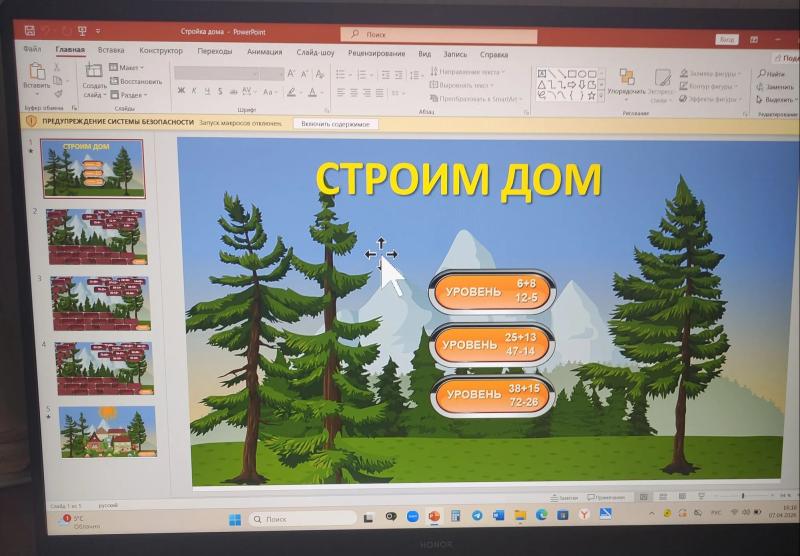Click Восстановить reset button
The image size is (800, 556).
coord(136,81)
